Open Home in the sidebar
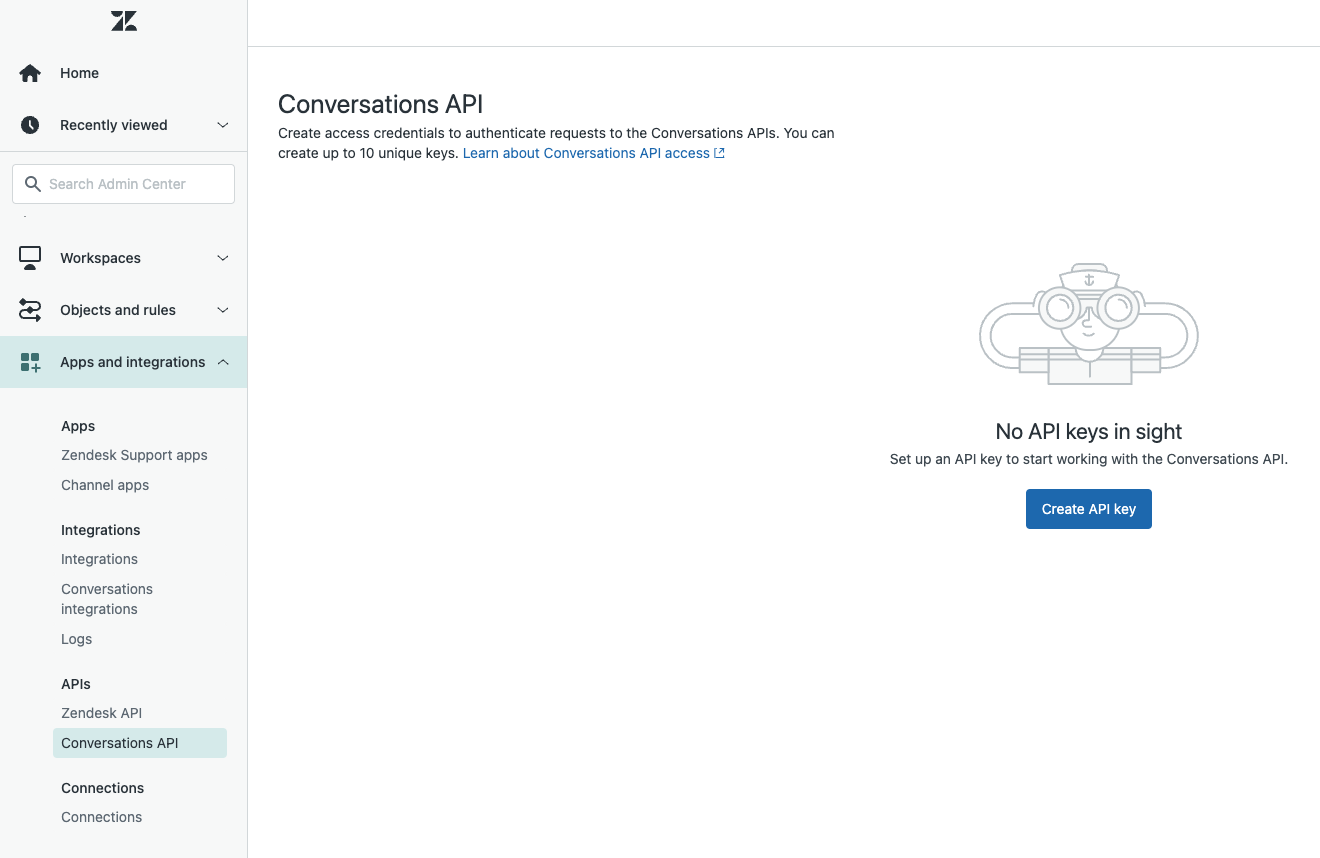This screenshot has width=1320, height=858. (x=79, y=73)
